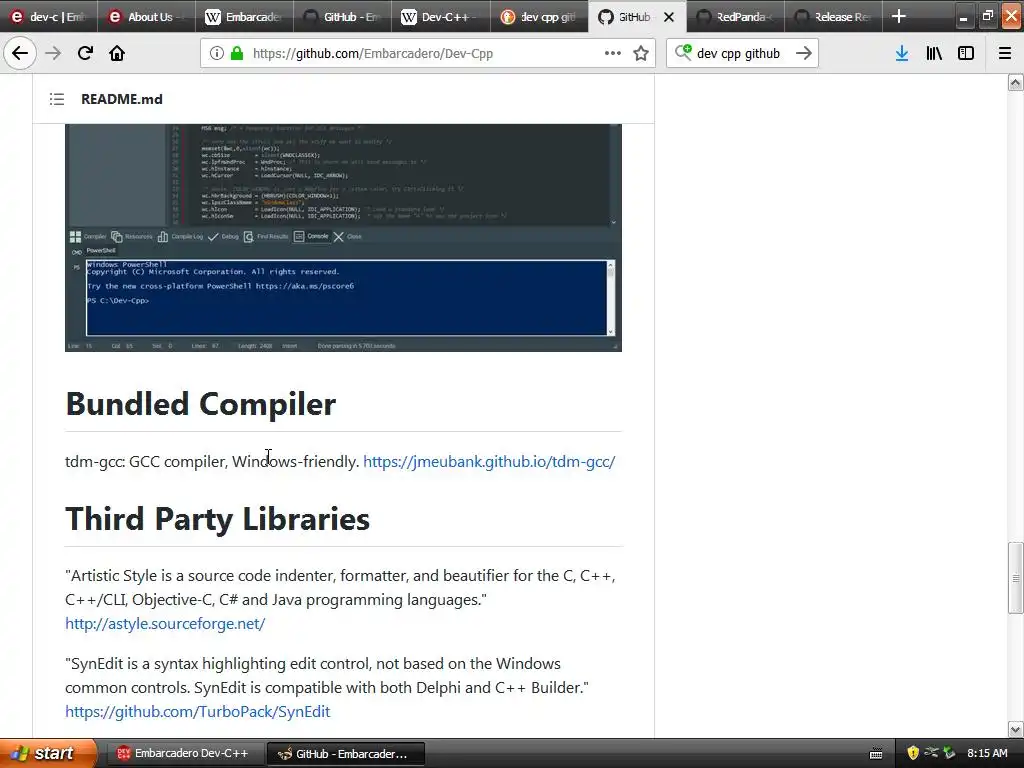Screen dimensions: 1024x768
Task: Go back to the previous page
Action: click(20, 54)
